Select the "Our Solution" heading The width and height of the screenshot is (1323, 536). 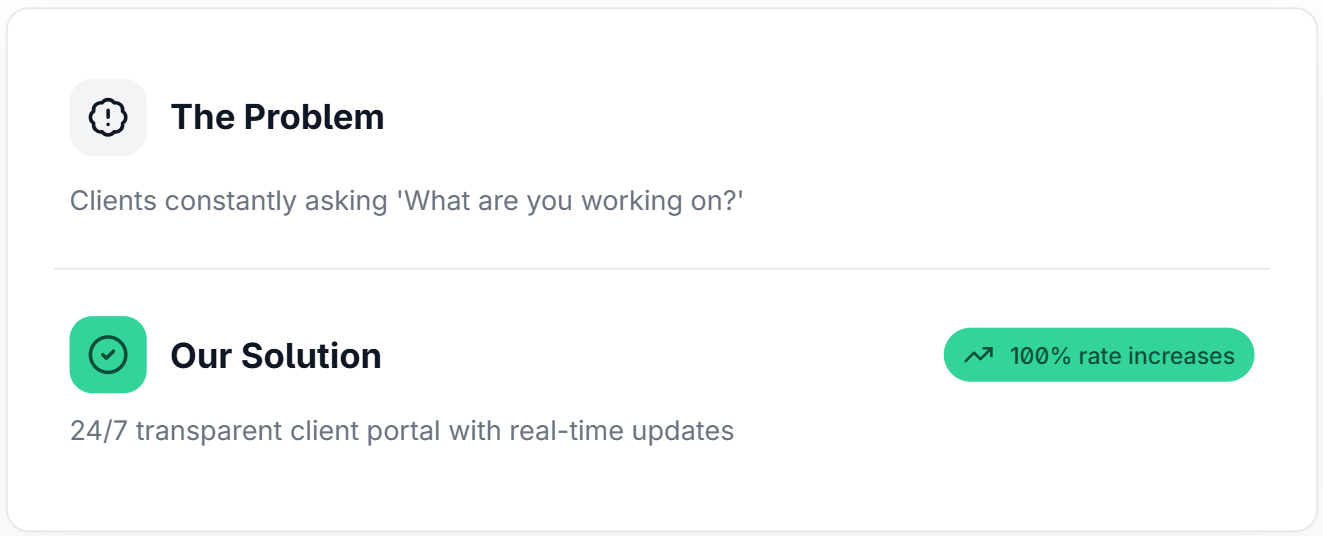click(x=276, y=356)
